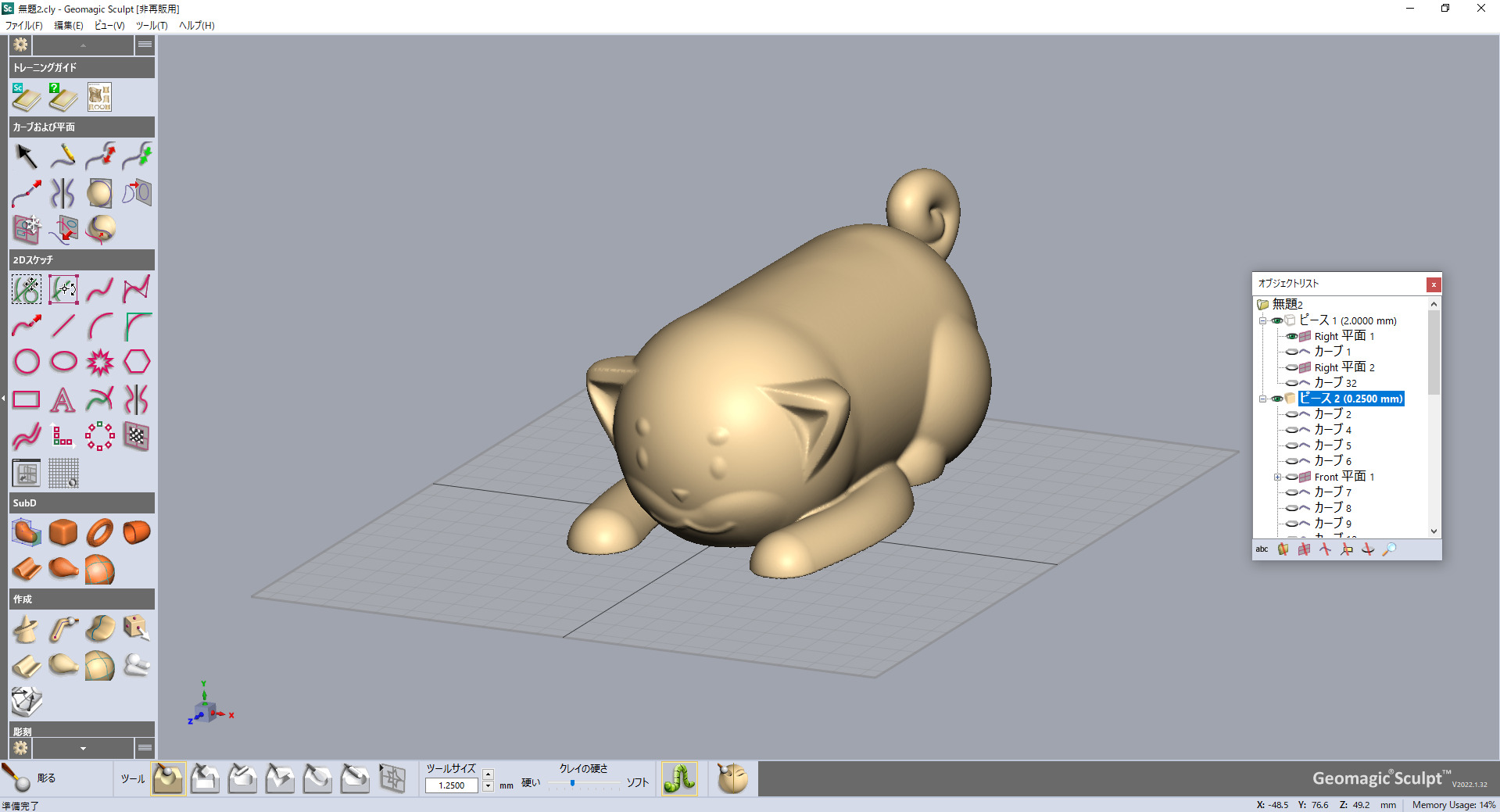This screenshot has height=812, width=1500.
Task: Toggle visibility of Right 平面 2
Action: 1292,367
